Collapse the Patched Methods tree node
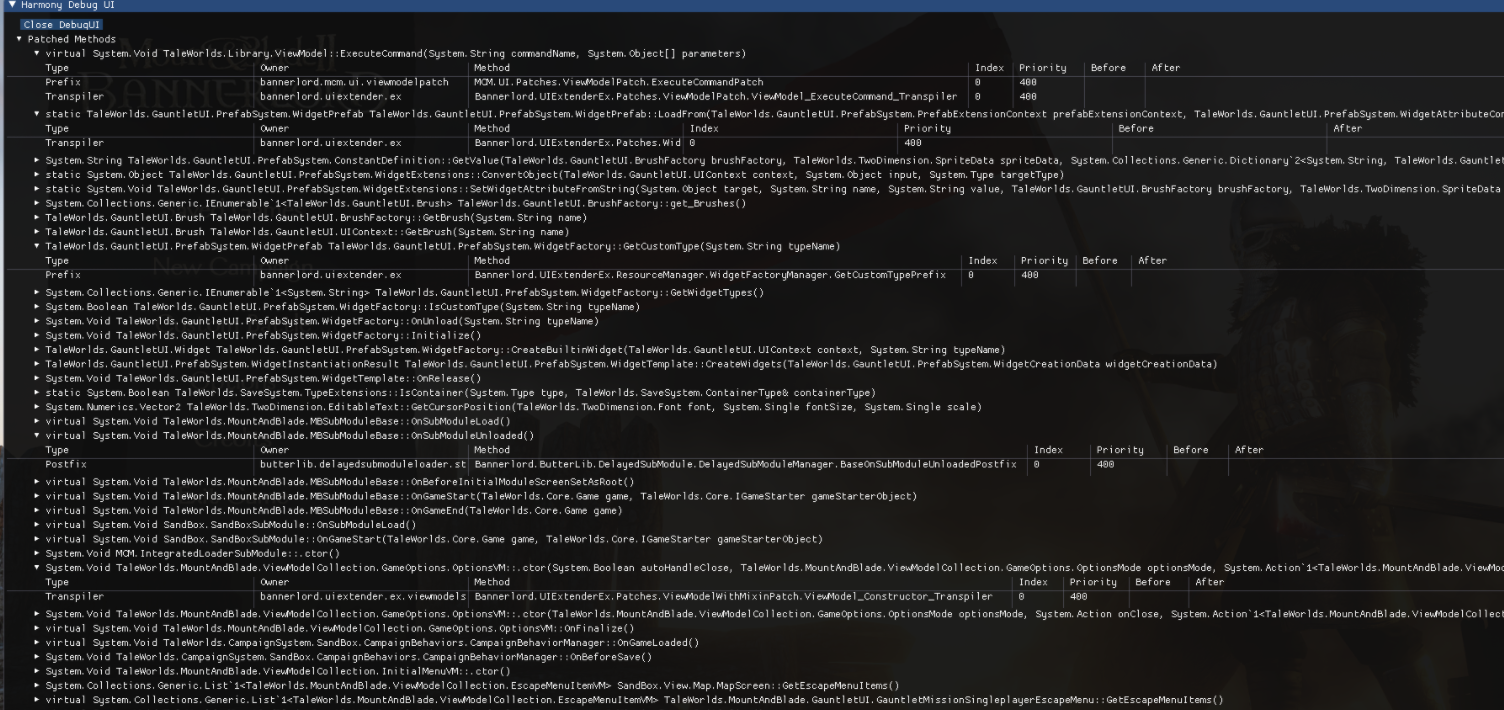Image resolution: width=1504 pixels, height=710 pixels. click(x=19, y=39)
